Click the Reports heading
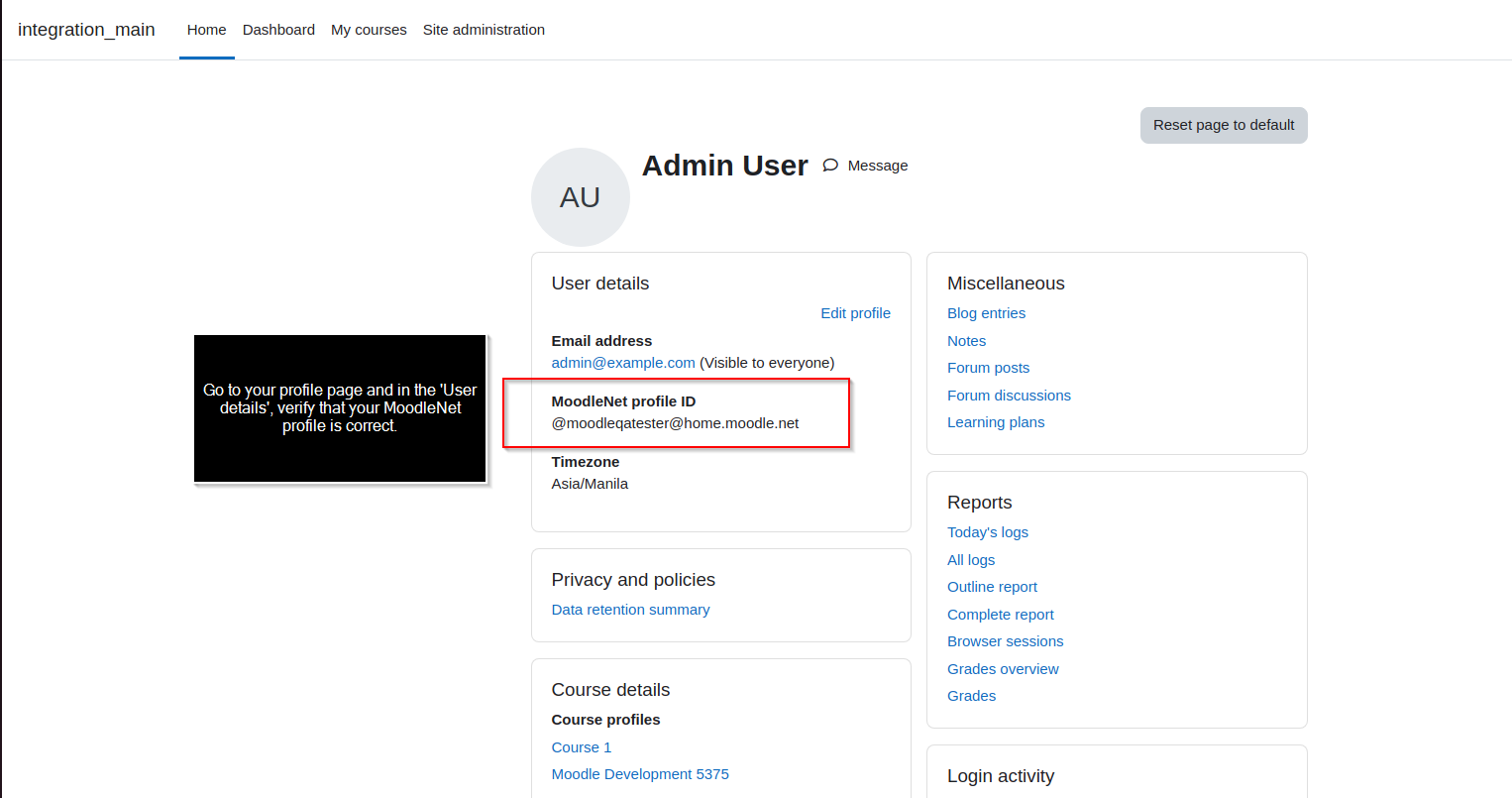1512x798 pixels. coord(979,503)
